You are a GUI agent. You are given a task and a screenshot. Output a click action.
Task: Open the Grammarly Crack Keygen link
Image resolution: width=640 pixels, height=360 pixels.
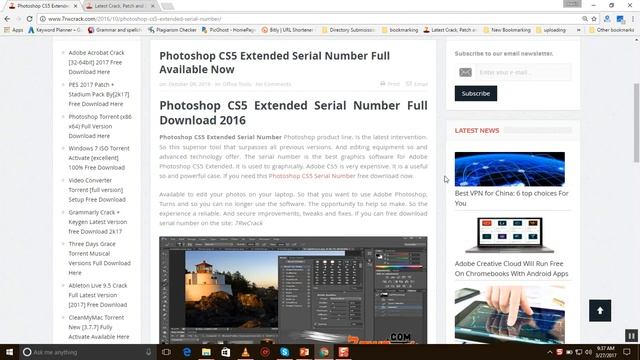pos(98,222)
